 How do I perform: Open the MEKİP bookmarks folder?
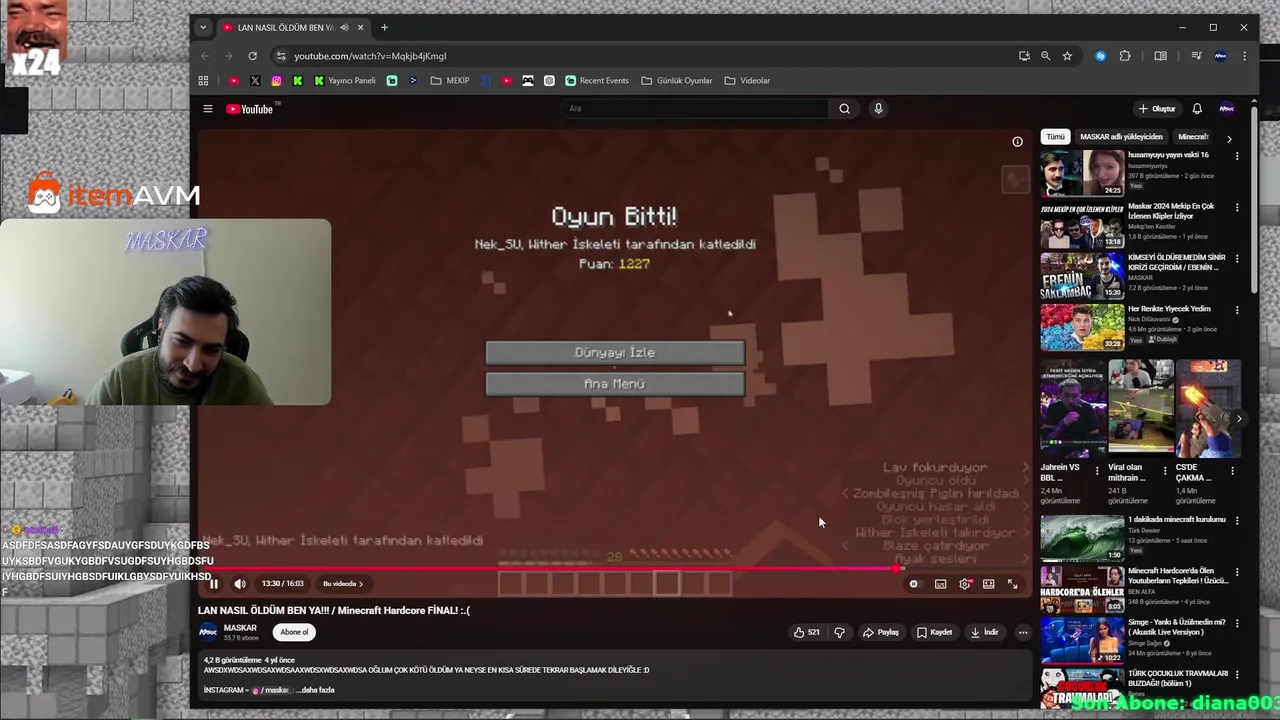click(450, 81)
